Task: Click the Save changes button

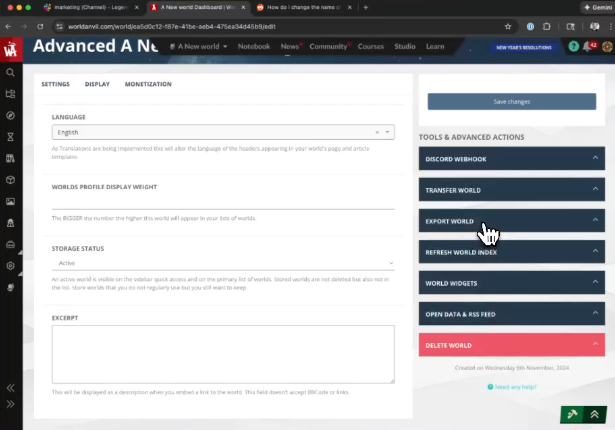Action: [x=511, y=102]
